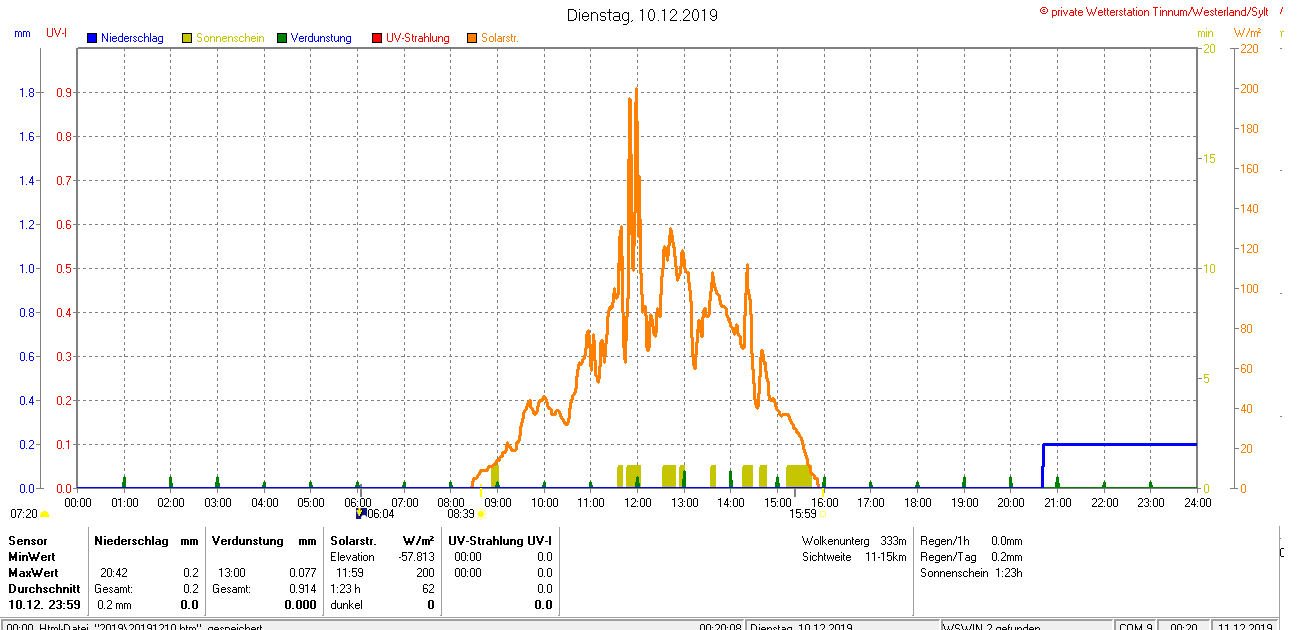The height and width of the screenshot is (630, 1310).
Task: Click the red UV-Strahlung legend swatch
Action: [x=377, y=38]
